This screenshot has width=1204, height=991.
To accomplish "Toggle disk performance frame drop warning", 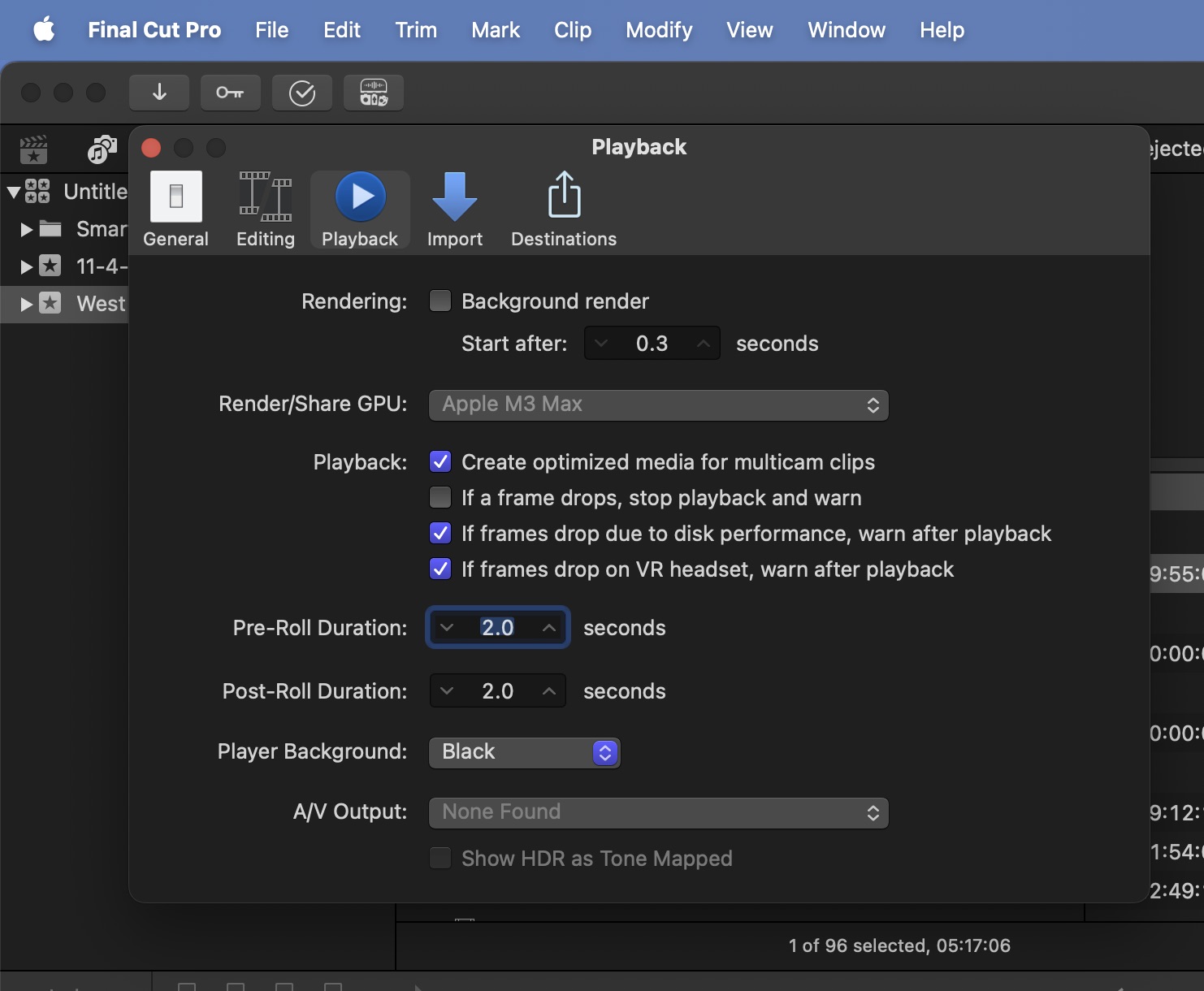I will [440, 534].
